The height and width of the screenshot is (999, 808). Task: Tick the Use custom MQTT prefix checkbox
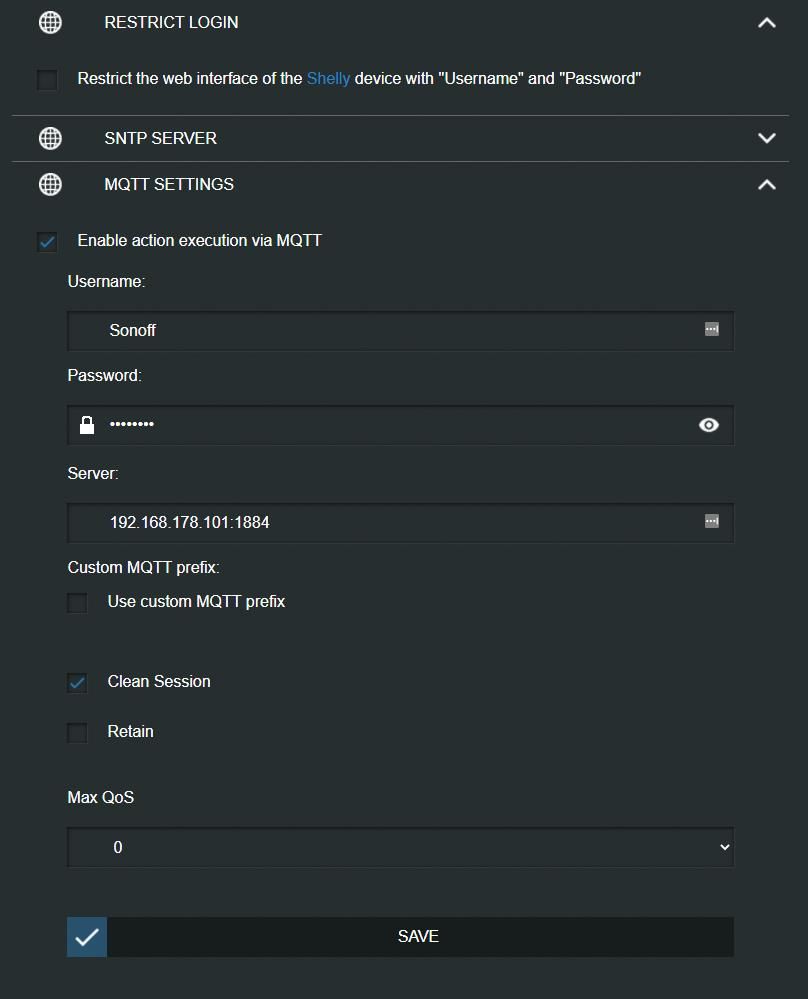77,603
